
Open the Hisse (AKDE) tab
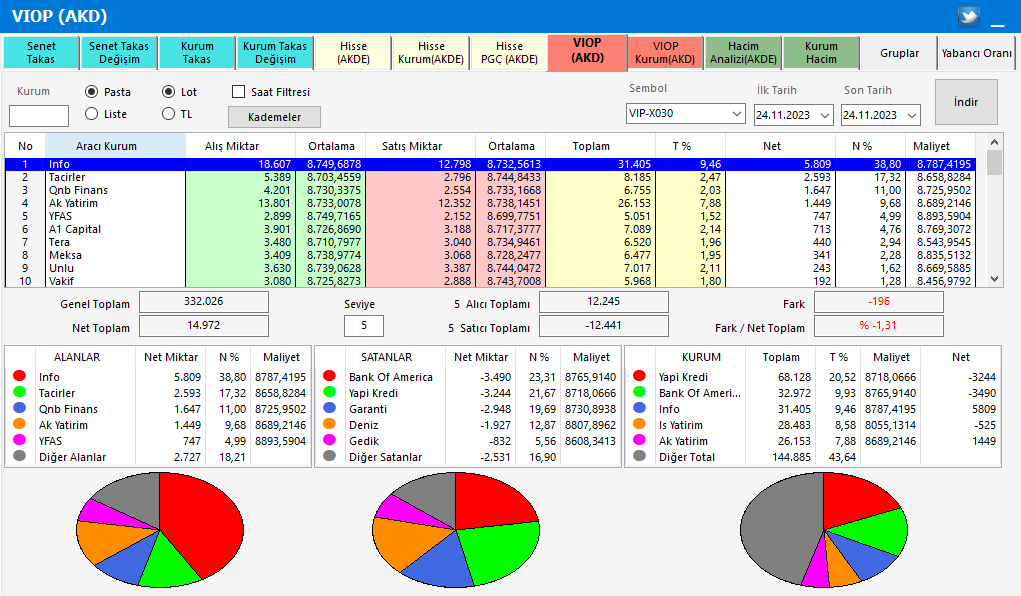[353, 53]
